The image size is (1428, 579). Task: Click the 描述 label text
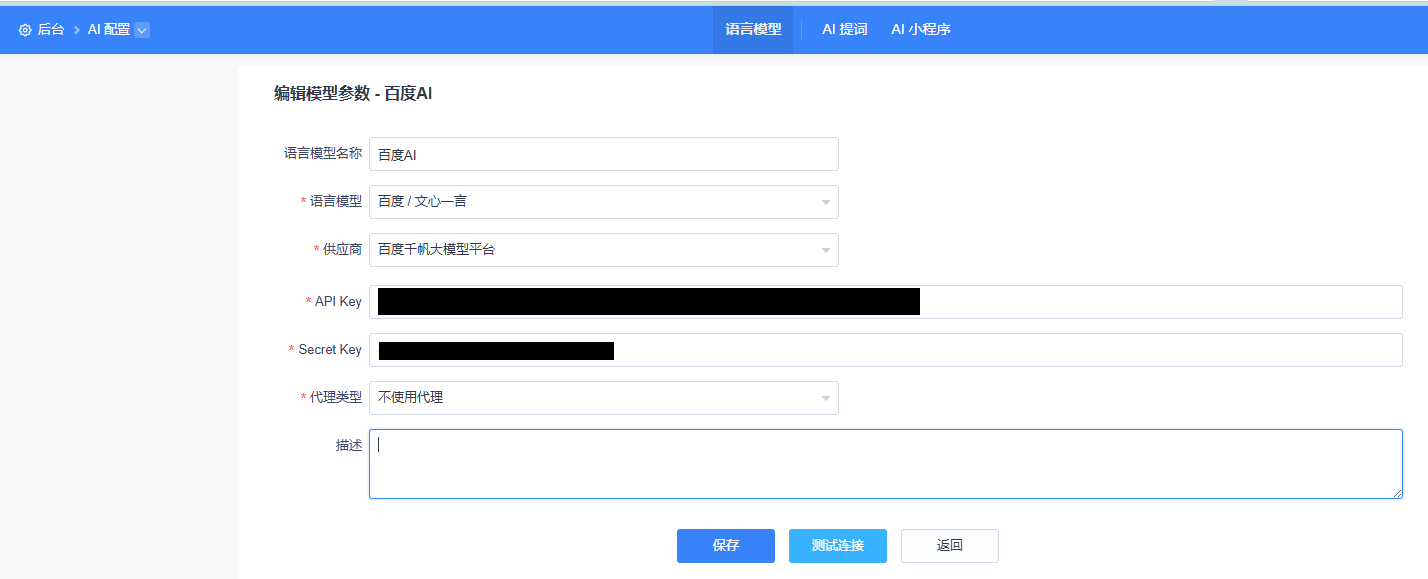point(349,446)
